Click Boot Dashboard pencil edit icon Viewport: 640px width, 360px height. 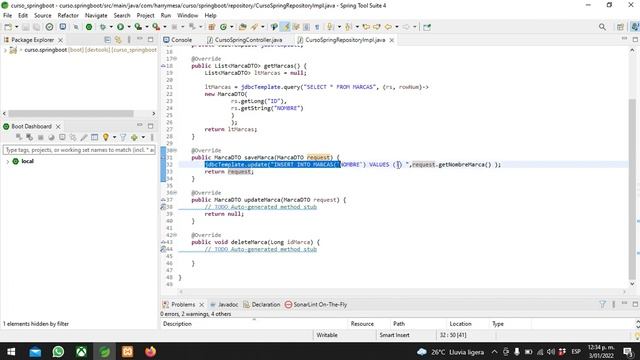84,137
